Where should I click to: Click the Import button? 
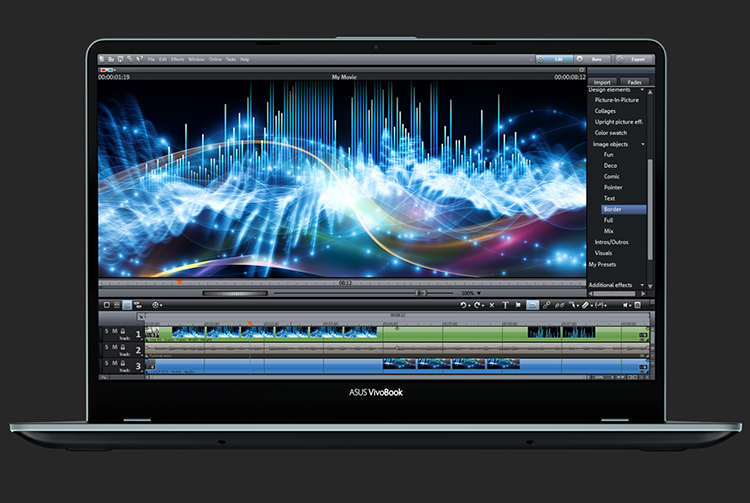click(602, 82)
